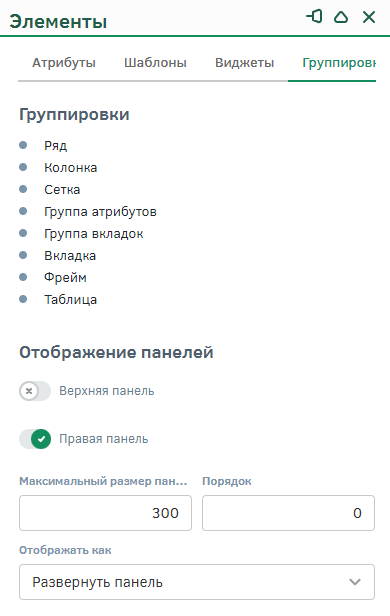The width and height of the screenshot is (390, 616).
Task: Click the bullet icon next to Ряд
Action: [x=23, y=145]
